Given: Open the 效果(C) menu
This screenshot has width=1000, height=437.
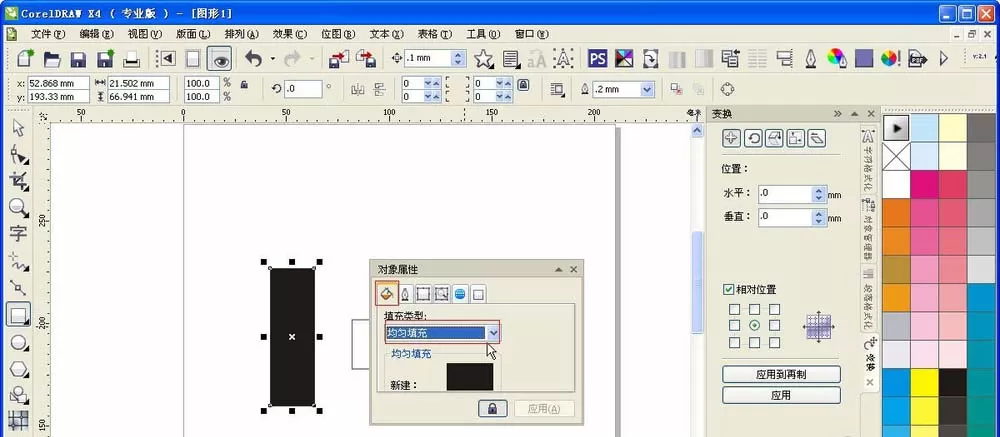Looking at the screenshot, I should 290,34.
